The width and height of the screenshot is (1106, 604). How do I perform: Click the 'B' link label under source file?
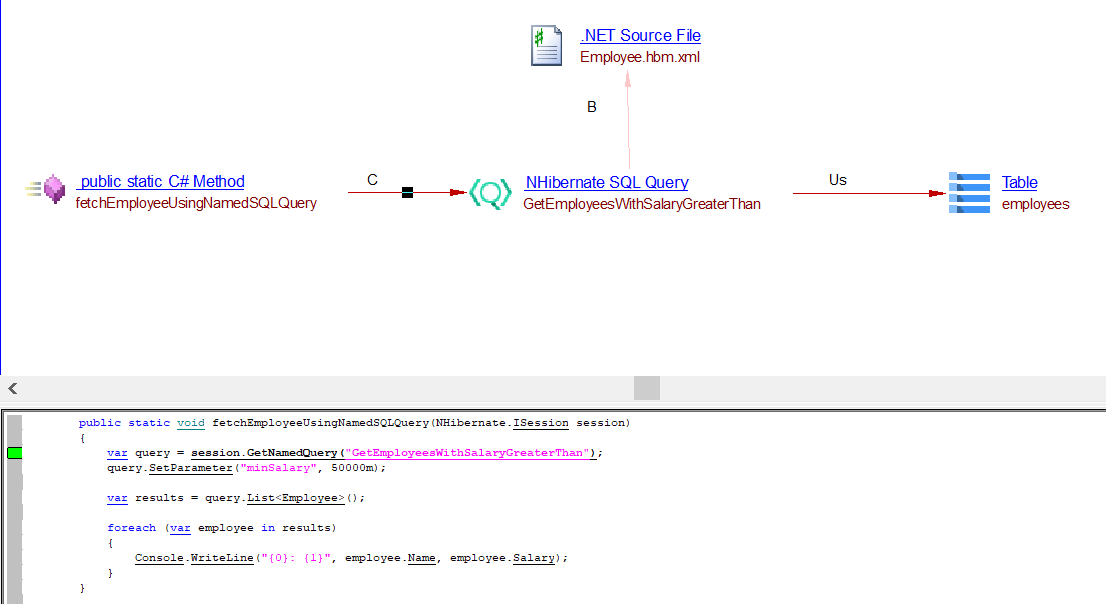(x=592, y=107)
